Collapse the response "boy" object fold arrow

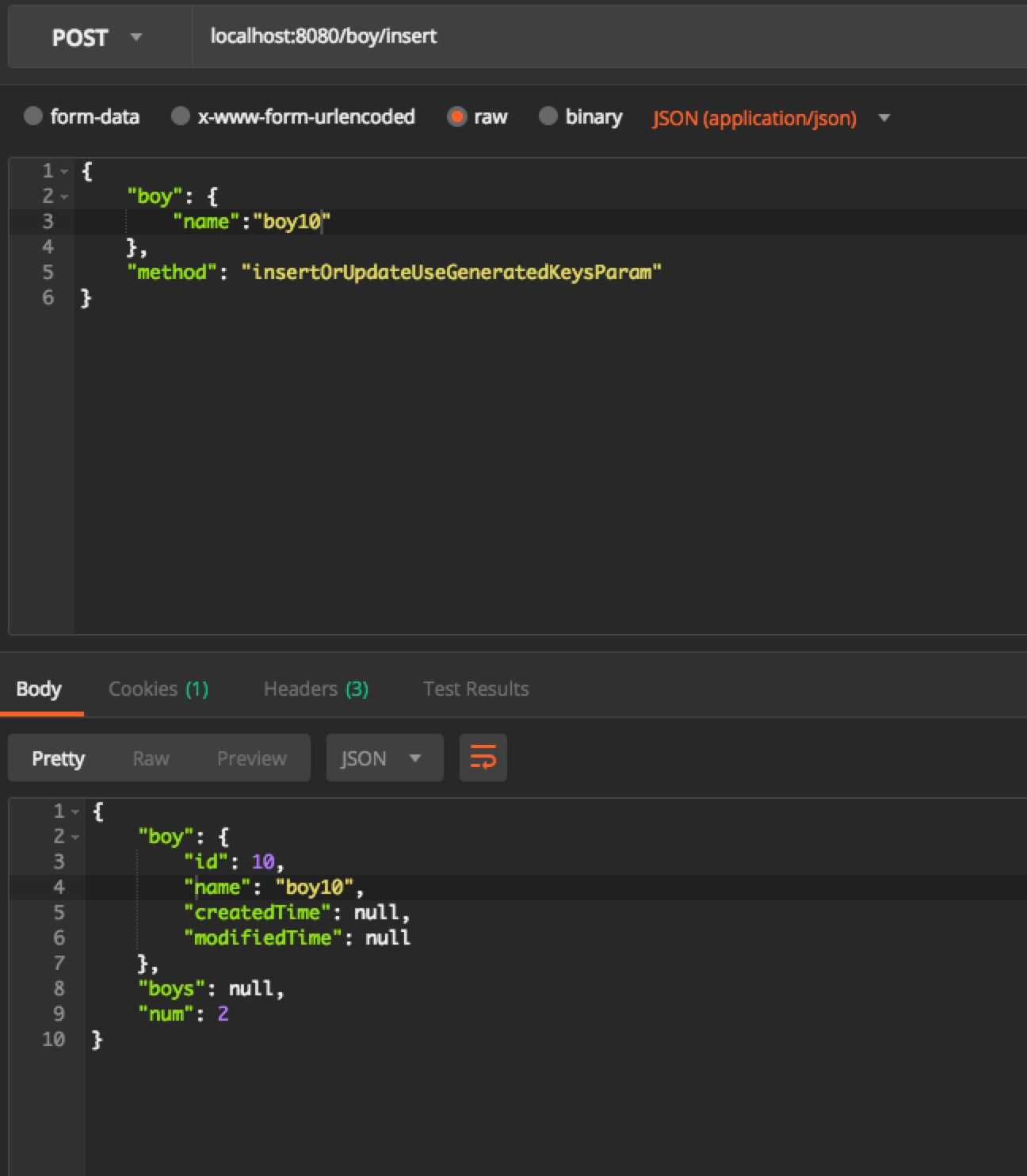[x=75, y=837]
